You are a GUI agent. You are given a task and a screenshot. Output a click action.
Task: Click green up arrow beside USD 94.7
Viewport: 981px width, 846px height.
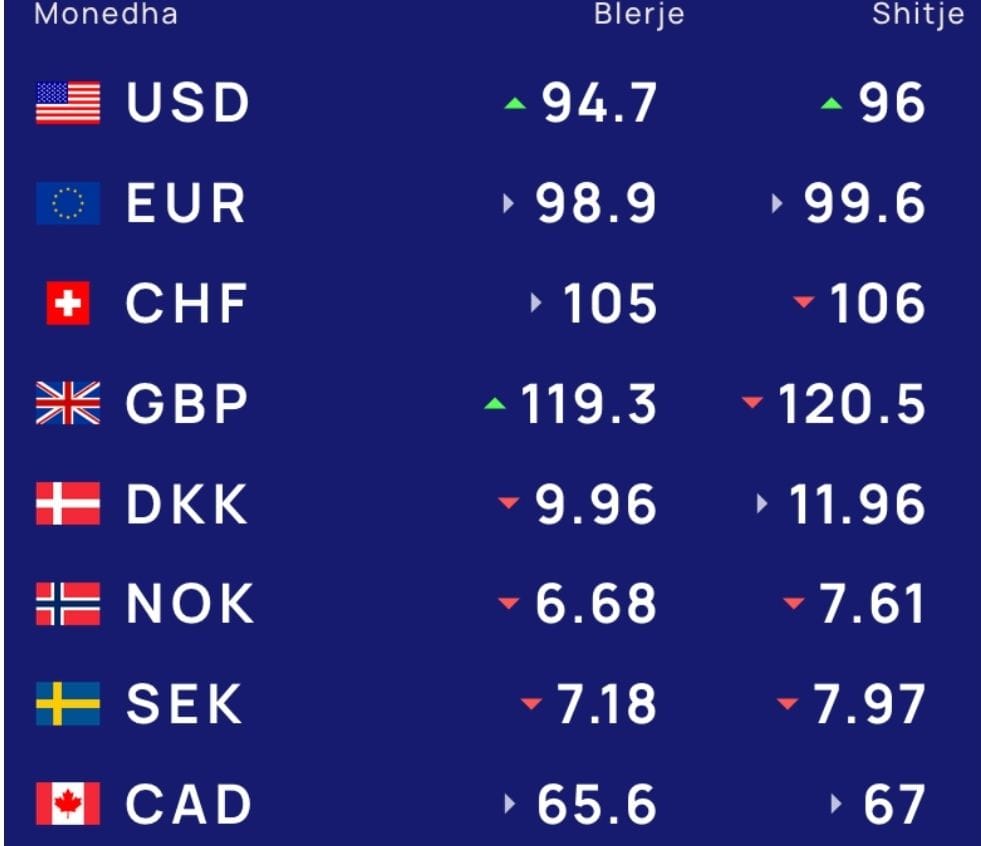(515, 103)
